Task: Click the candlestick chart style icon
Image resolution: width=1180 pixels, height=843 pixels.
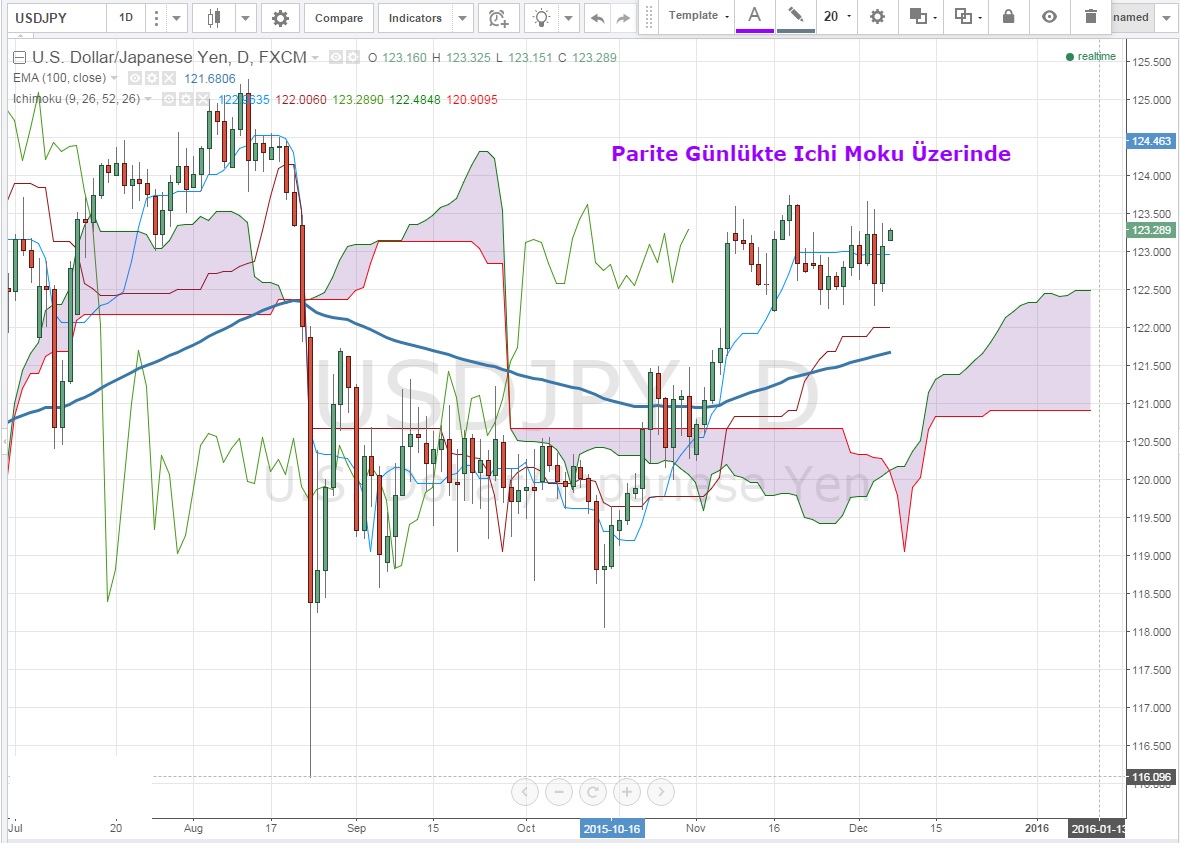Action: click(213, 18)
